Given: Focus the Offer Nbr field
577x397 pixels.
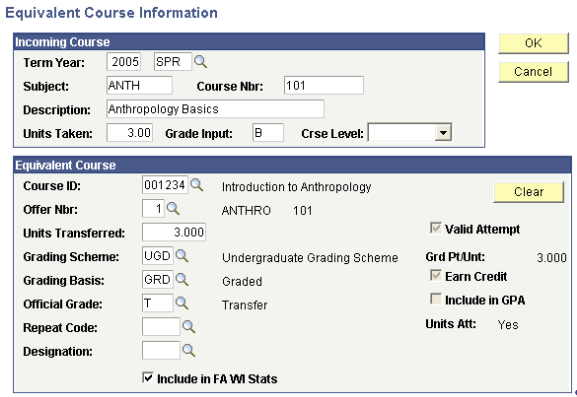Looking at the screenshot, I should point(153,209).
